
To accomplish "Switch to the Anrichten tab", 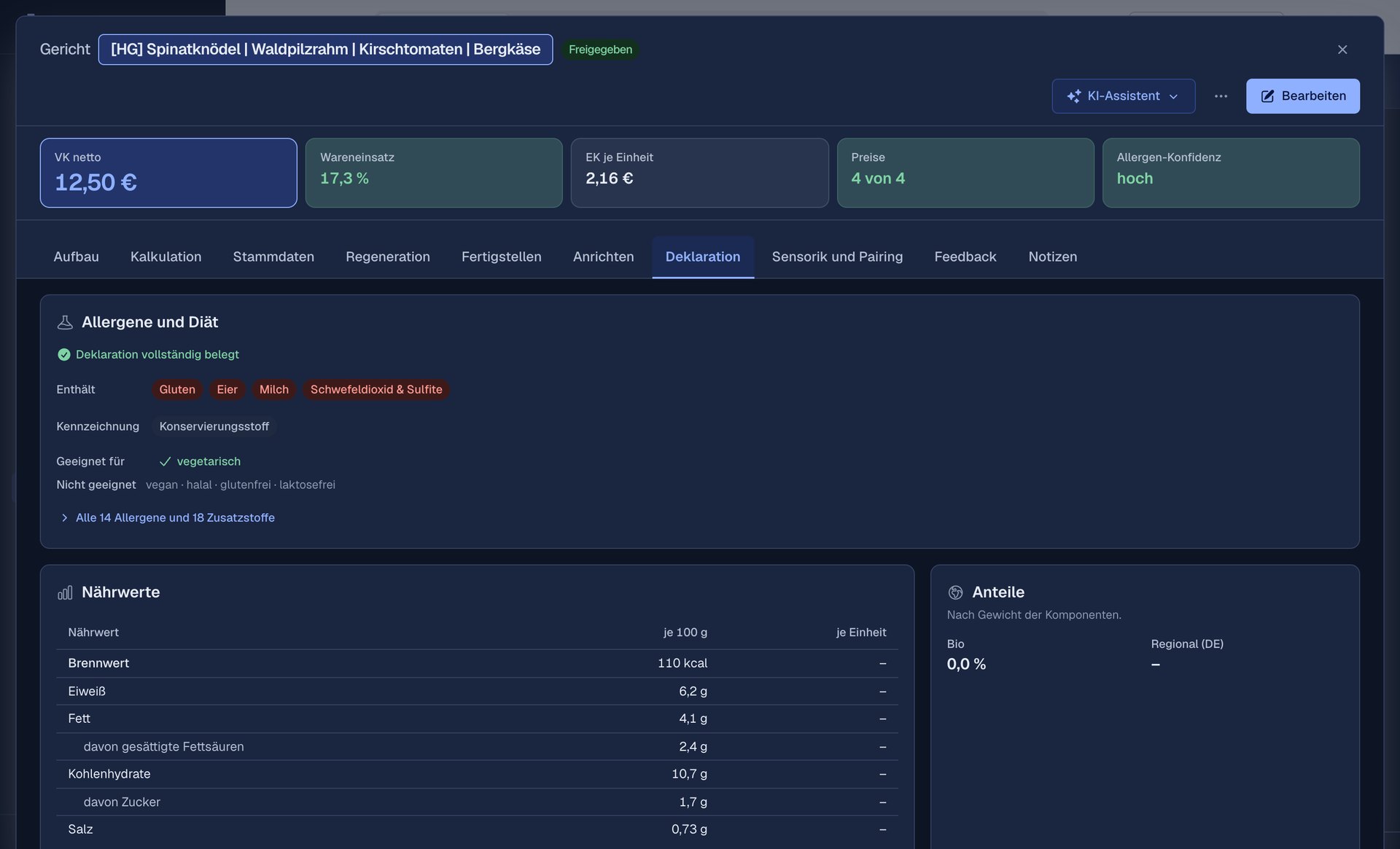I will click(603, 257).
